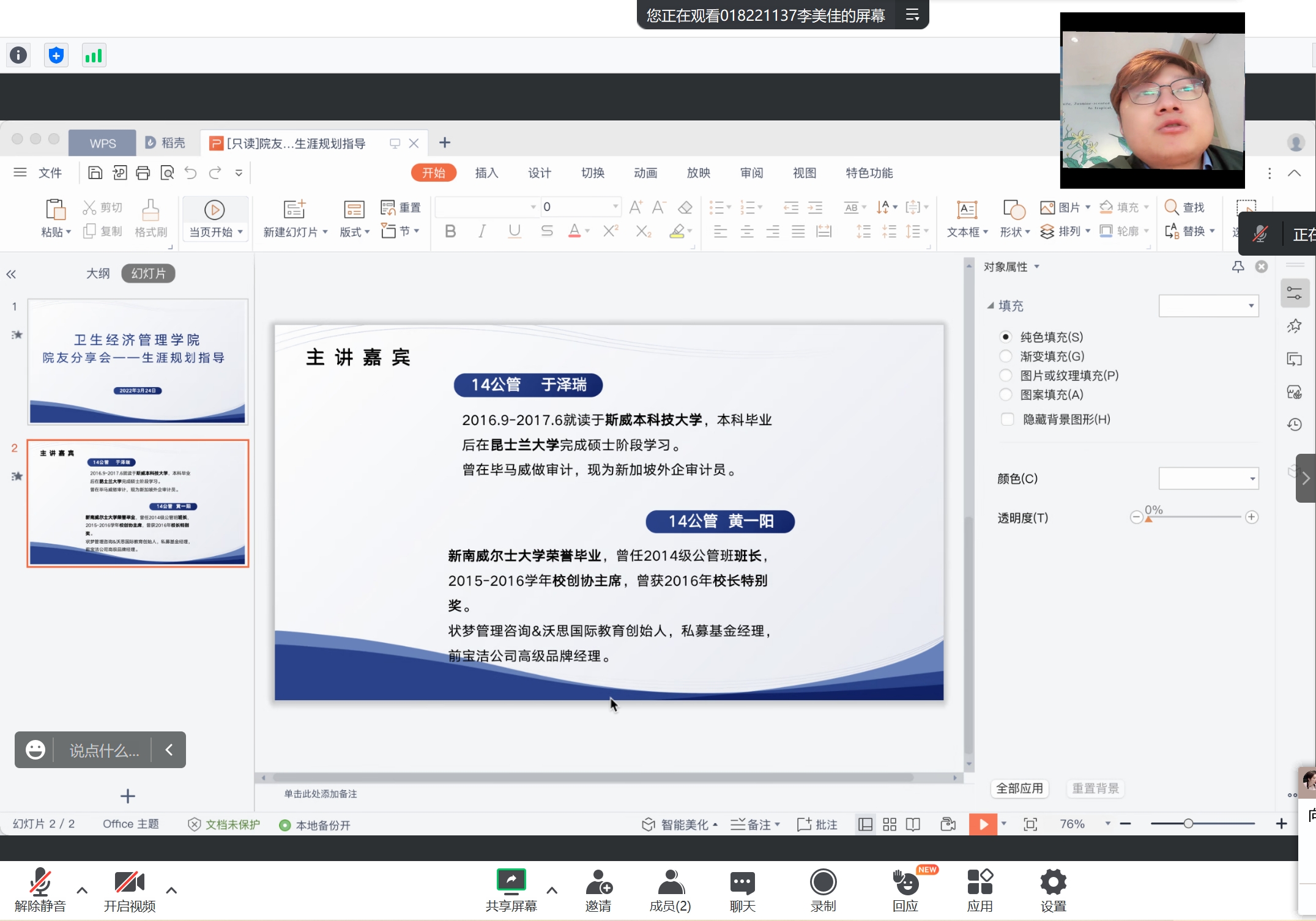Screen dimensions: 1316x921
Task: Select 渐变填充(G) radio option
Action: click(x=1005, y=356)
